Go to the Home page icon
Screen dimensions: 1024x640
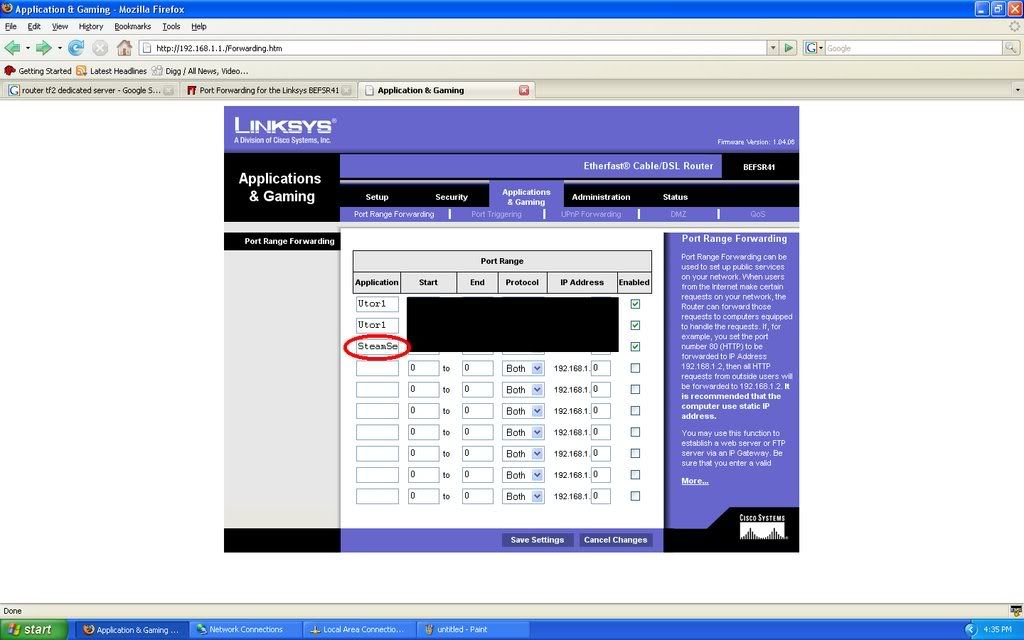[124, 48]
